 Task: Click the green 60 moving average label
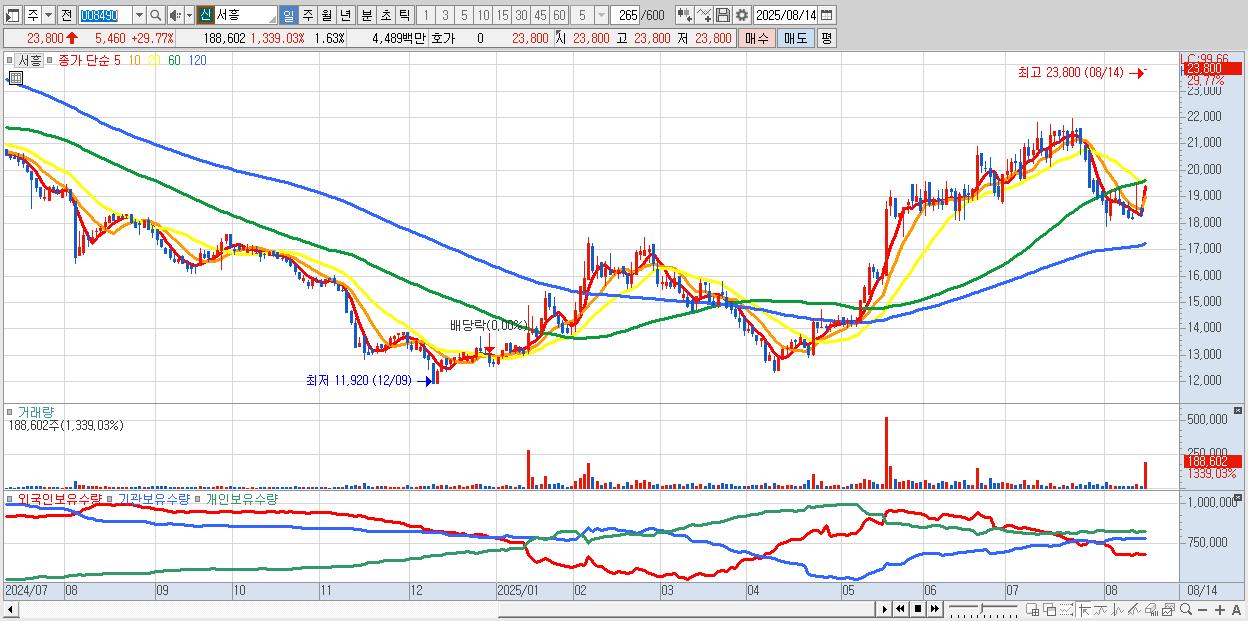[x=175, y=60]
